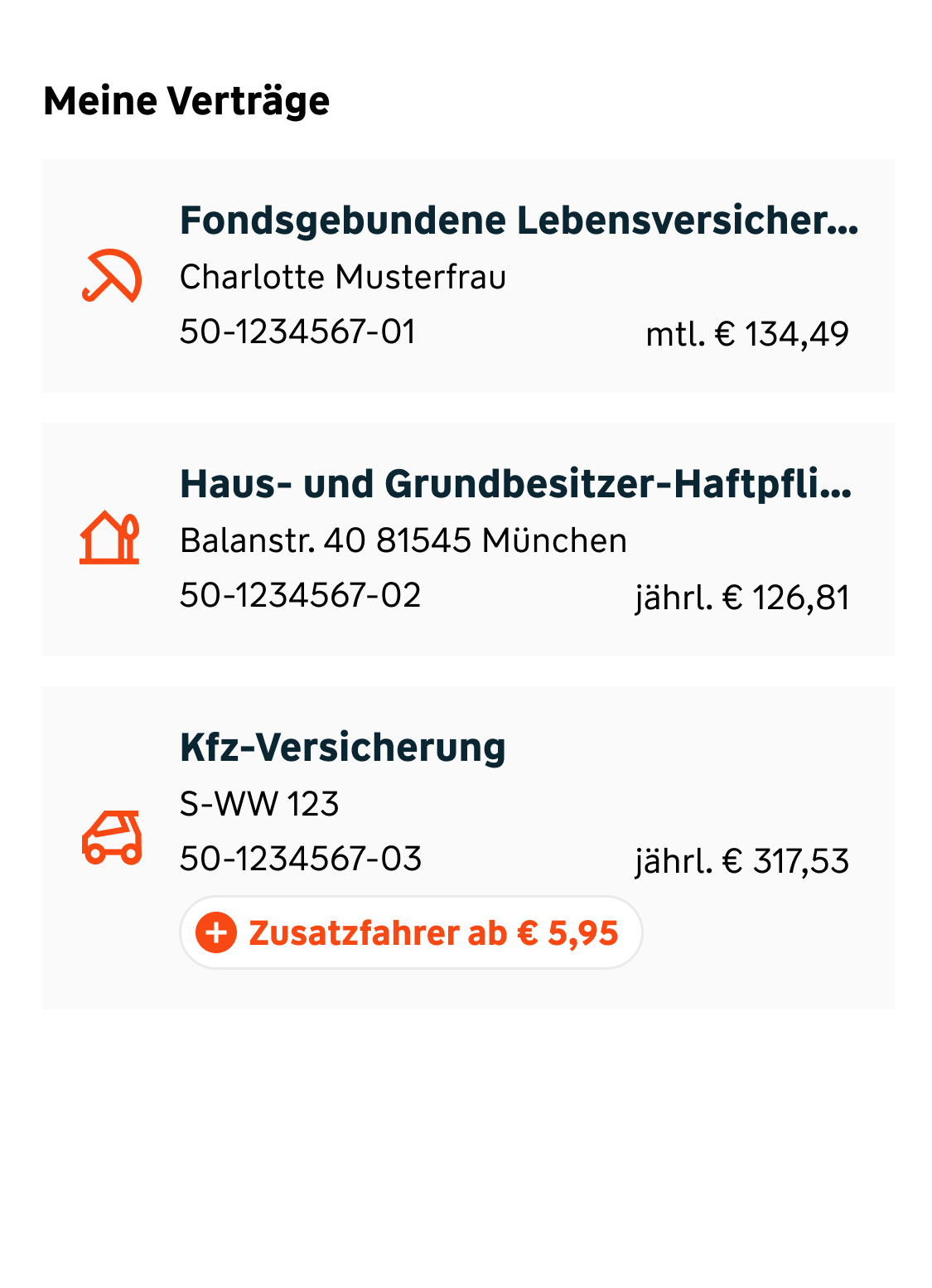This screenshot has width=932, height=1288.
Task: Click the orange plus circle icon
Action: click(x=216, y=932)
